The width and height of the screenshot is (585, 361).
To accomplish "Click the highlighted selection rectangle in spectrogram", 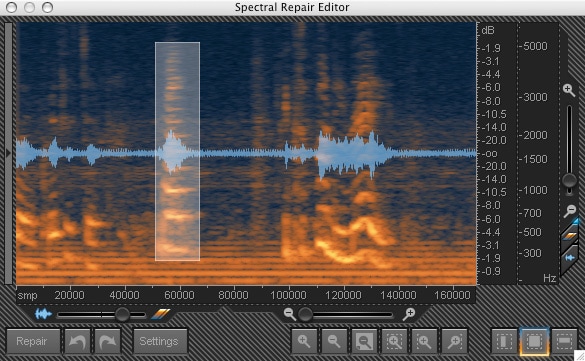I will coord(177,151).
